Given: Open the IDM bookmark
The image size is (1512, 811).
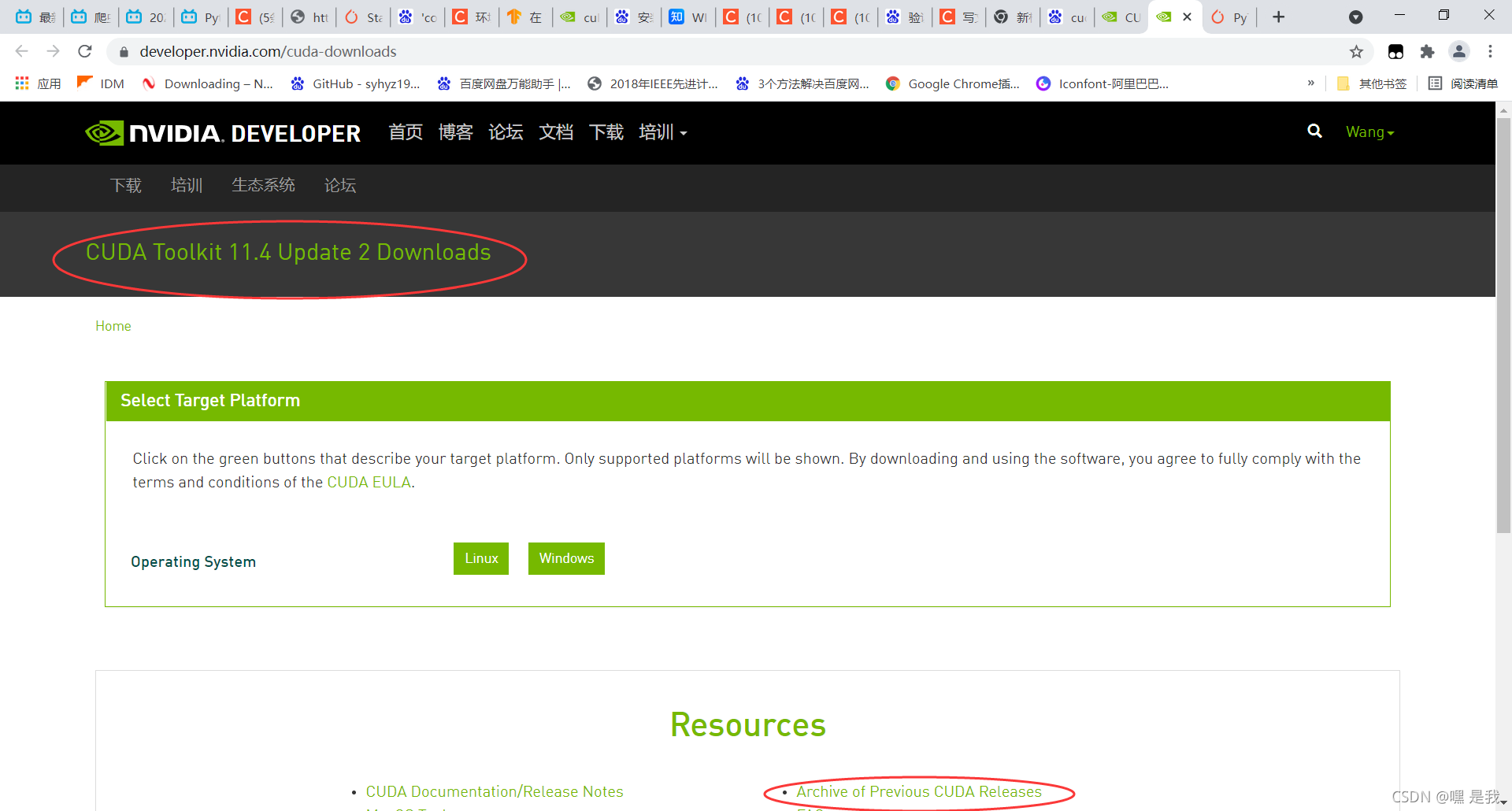Looking at the screenshot, I should (101, 83).
